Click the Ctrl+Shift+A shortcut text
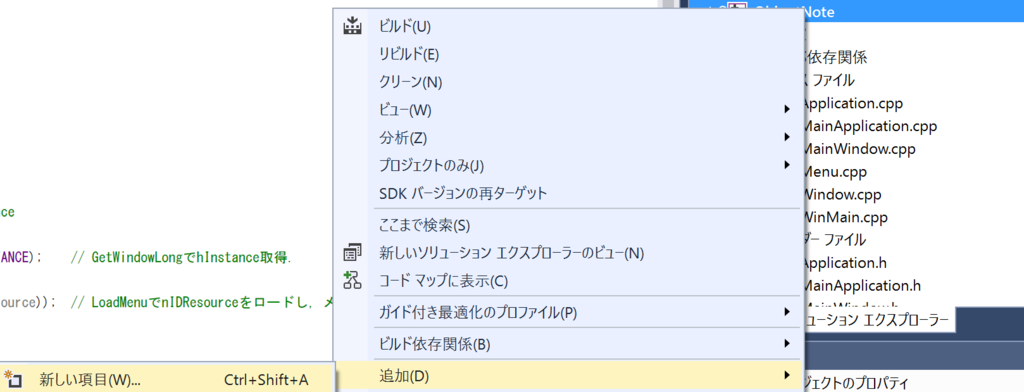 266,380
